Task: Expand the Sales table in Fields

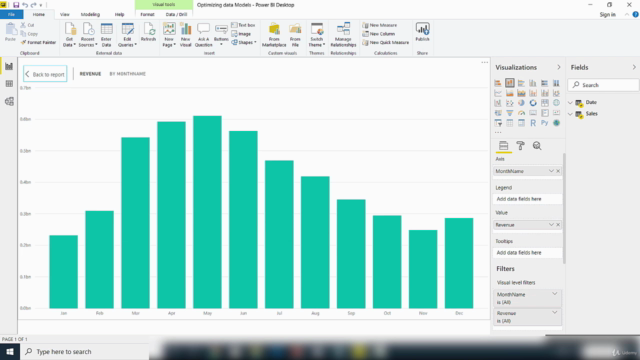Action: coord(571,114)
